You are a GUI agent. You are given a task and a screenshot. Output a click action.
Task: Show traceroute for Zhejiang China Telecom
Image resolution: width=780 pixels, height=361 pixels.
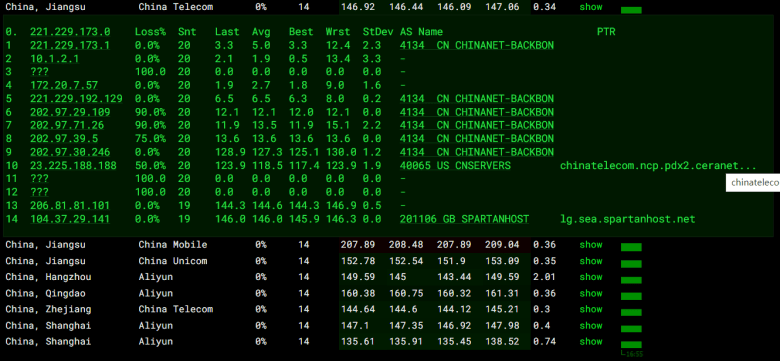(590, 309)
